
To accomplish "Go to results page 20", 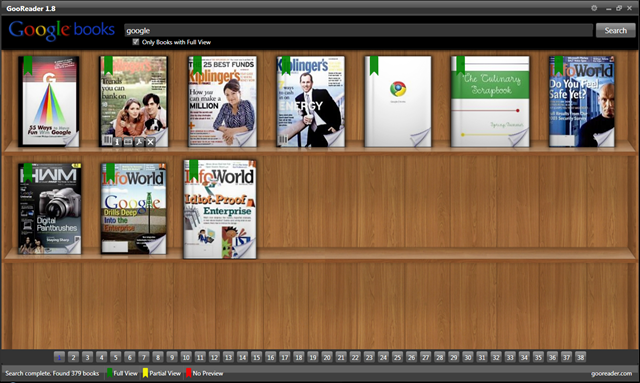I will (327, 357).
